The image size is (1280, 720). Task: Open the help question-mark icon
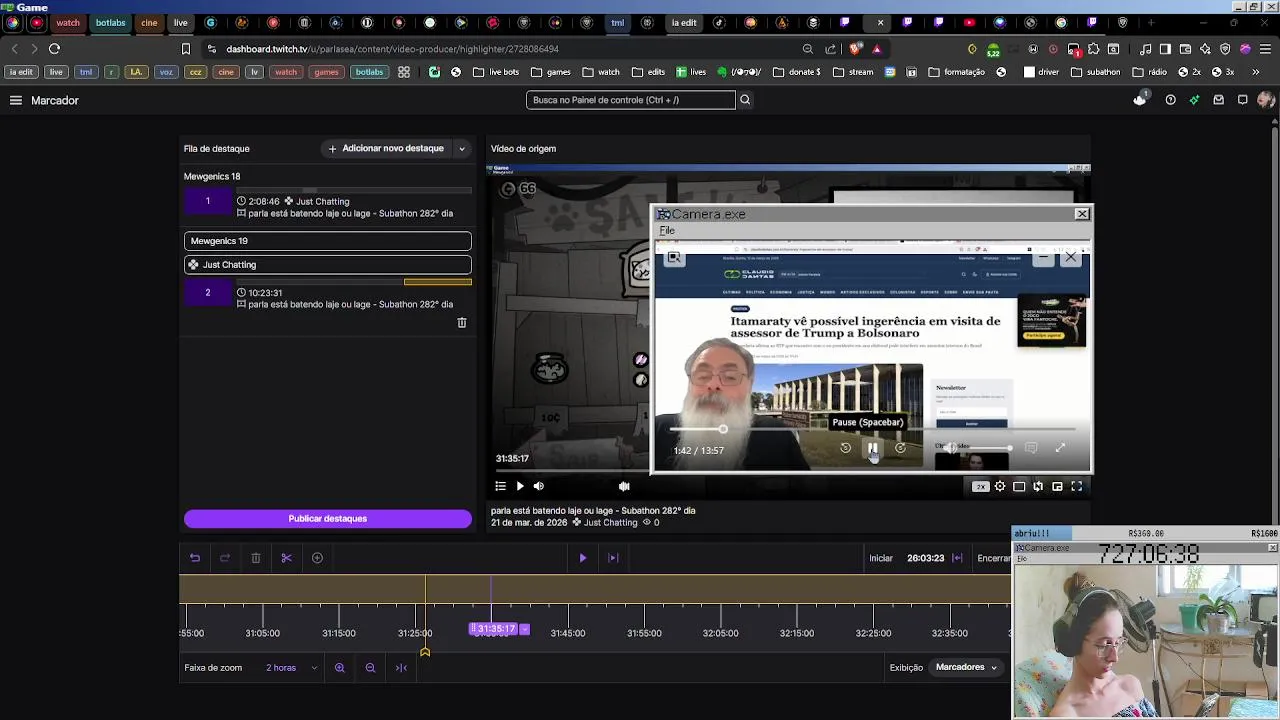tap(1170, 100)
